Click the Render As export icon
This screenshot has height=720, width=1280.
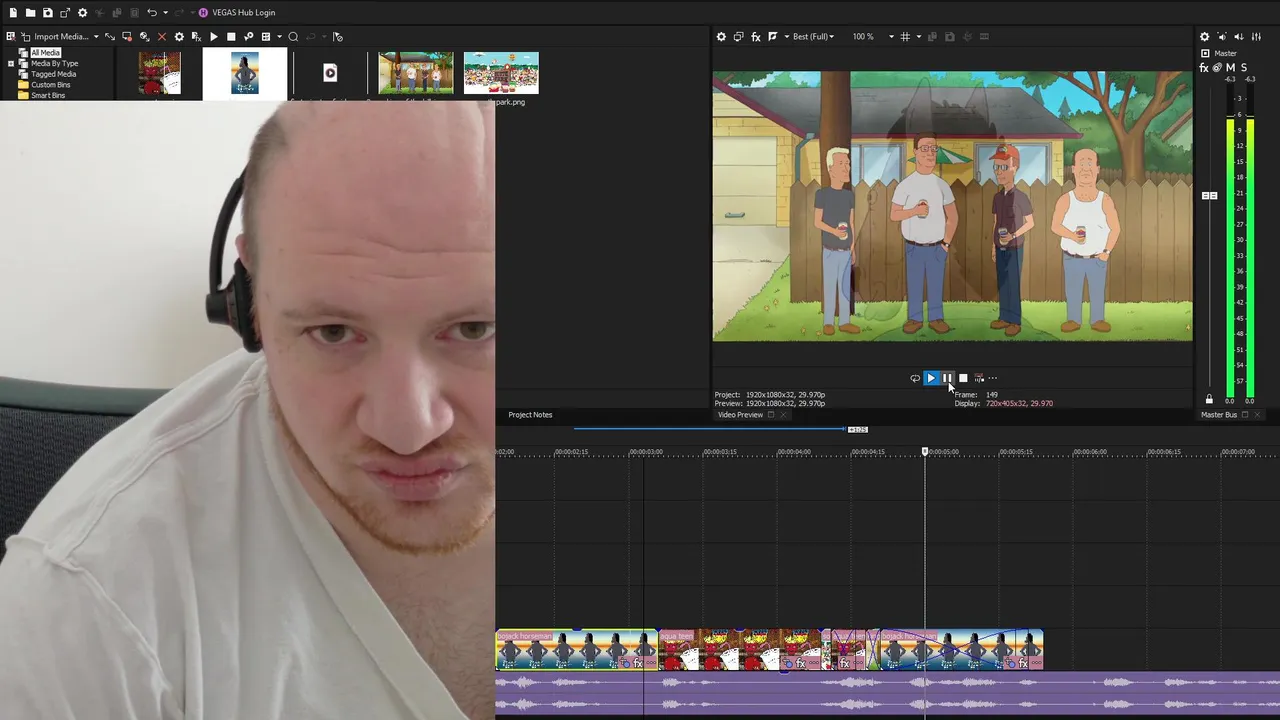click(65, 13)
